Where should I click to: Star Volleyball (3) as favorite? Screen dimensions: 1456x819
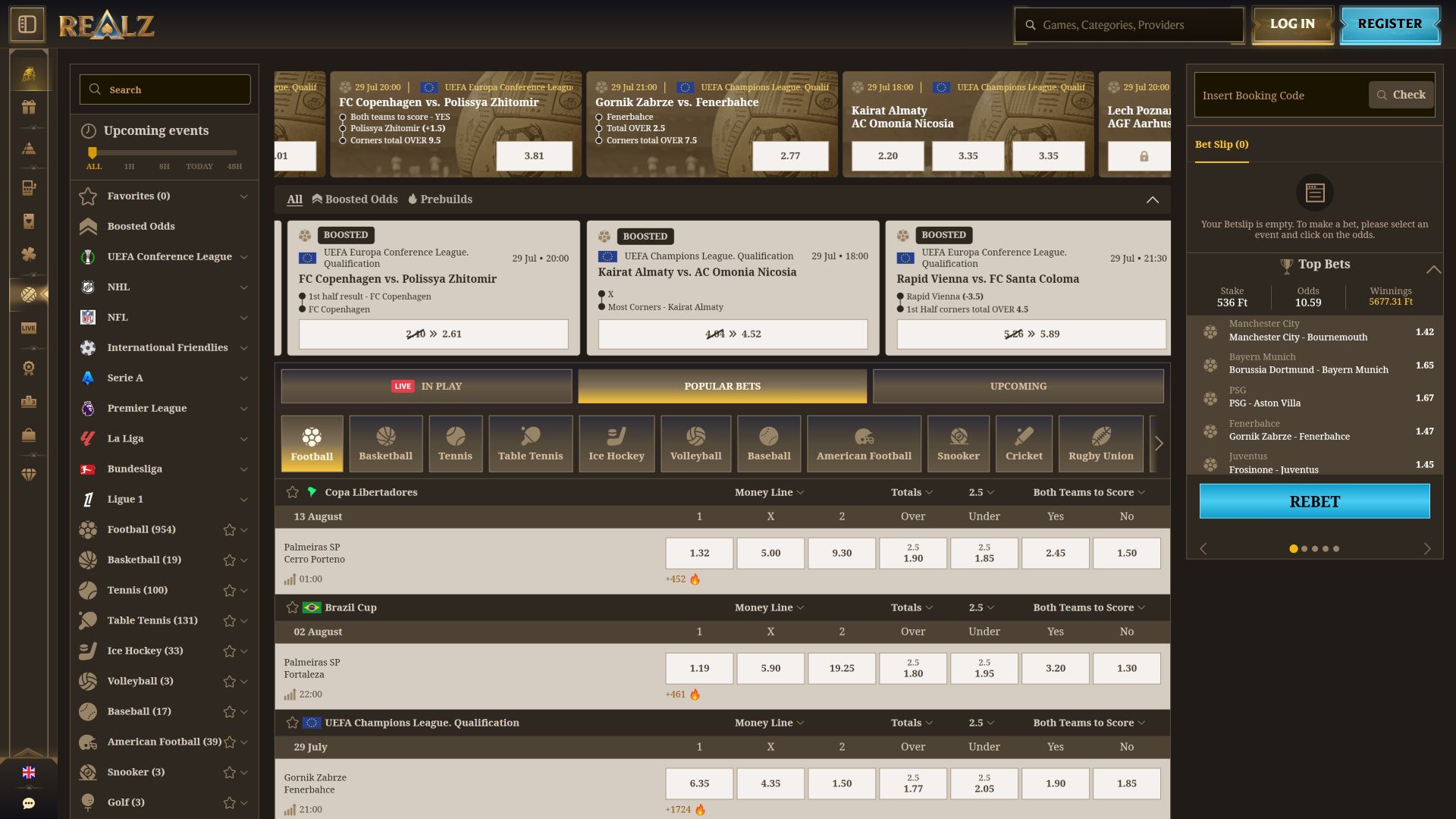[x=229, y=682]
